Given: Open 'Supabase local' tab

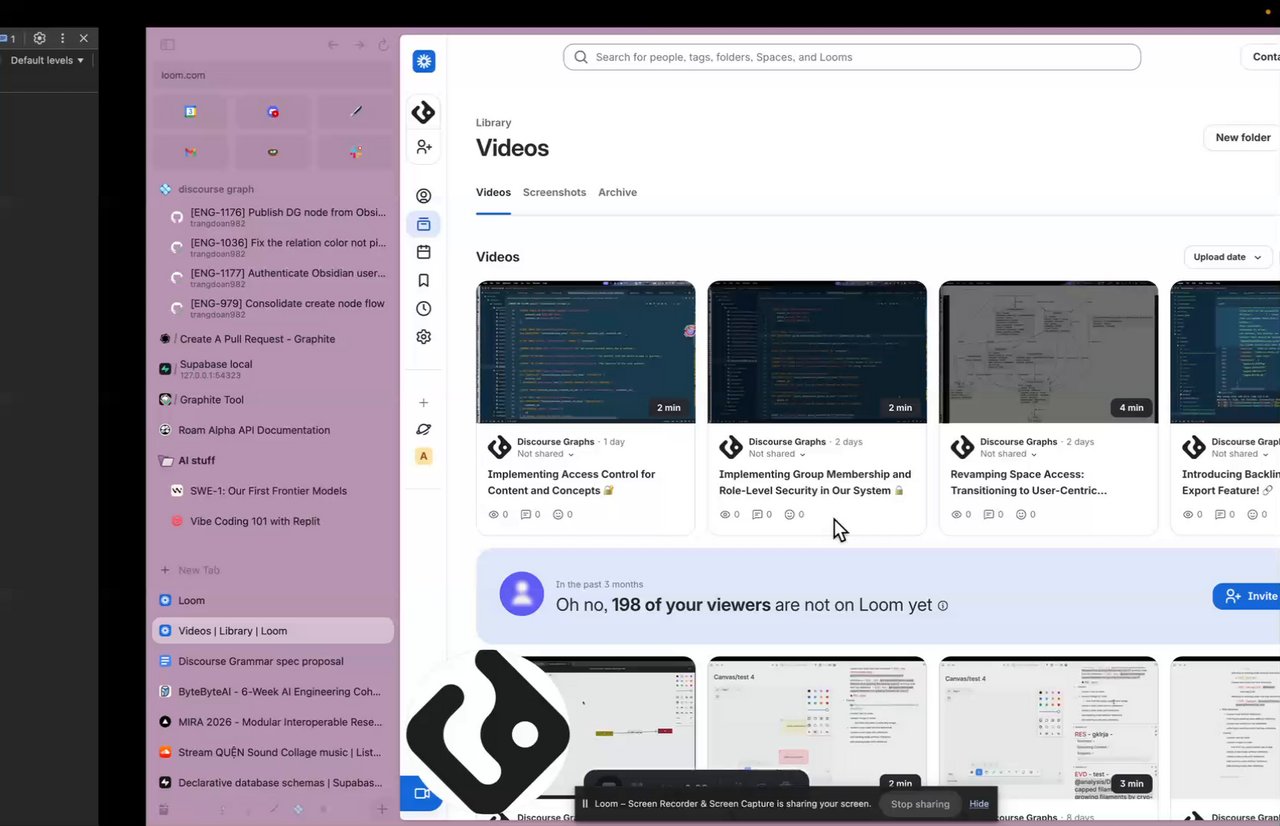Looking at the screenshot, I should [272, 369].
